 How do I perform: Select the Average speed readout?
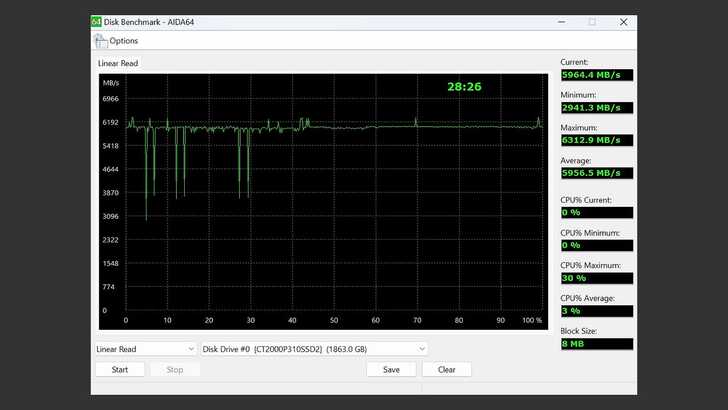pos(596,174)
